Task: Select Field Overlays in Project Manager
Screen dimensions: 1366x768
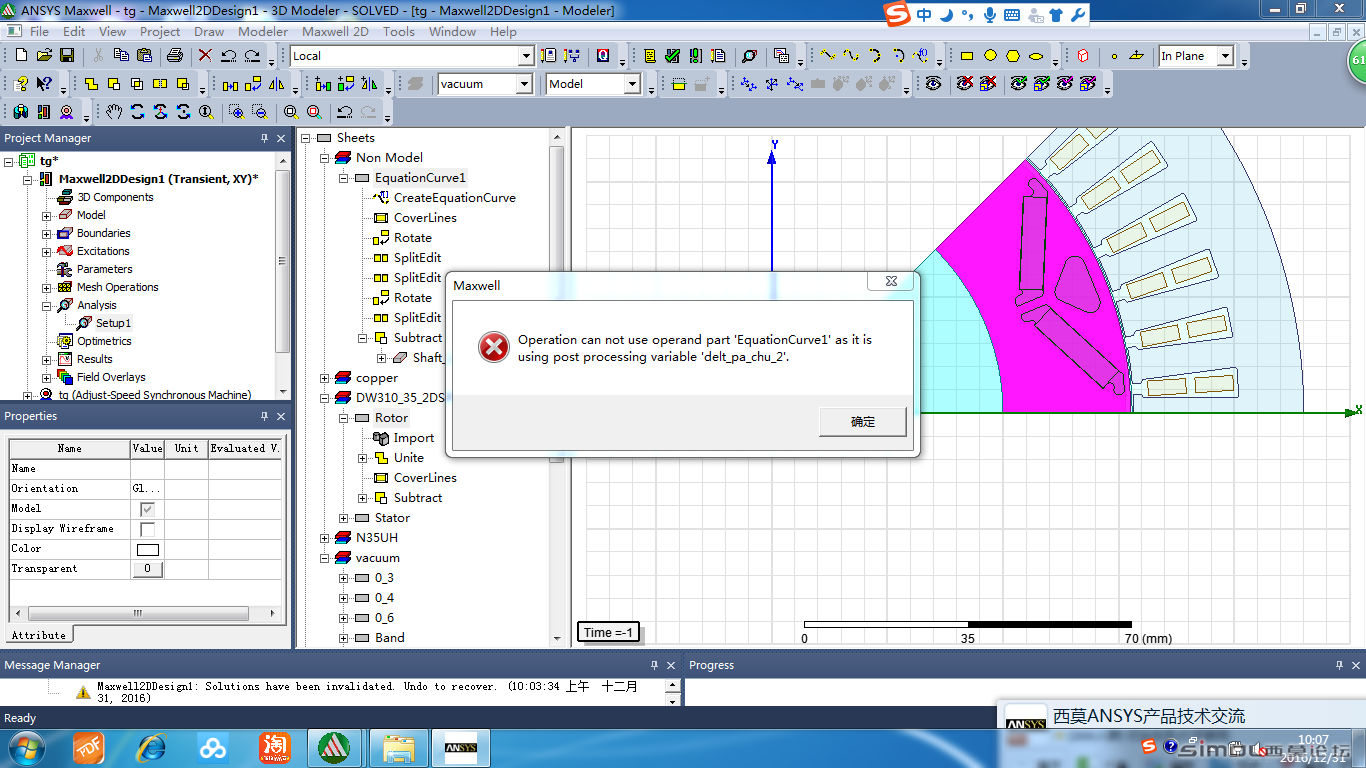Action: pos(111,377)
